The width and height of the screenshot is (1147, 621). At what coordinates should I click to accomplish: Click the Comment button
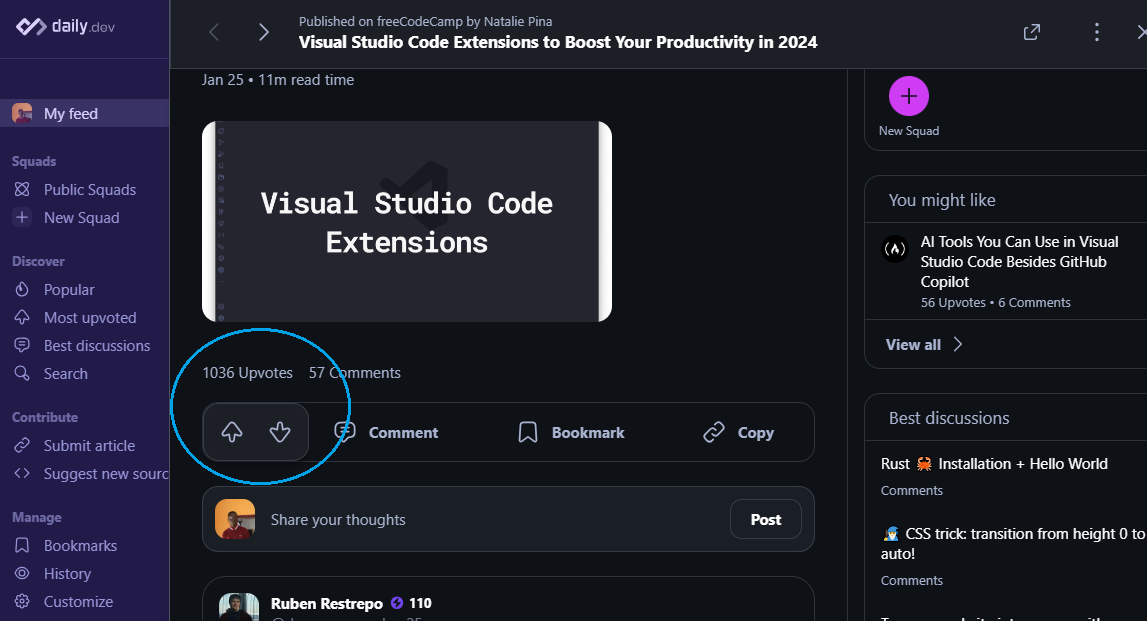click(x=386, y=432)
